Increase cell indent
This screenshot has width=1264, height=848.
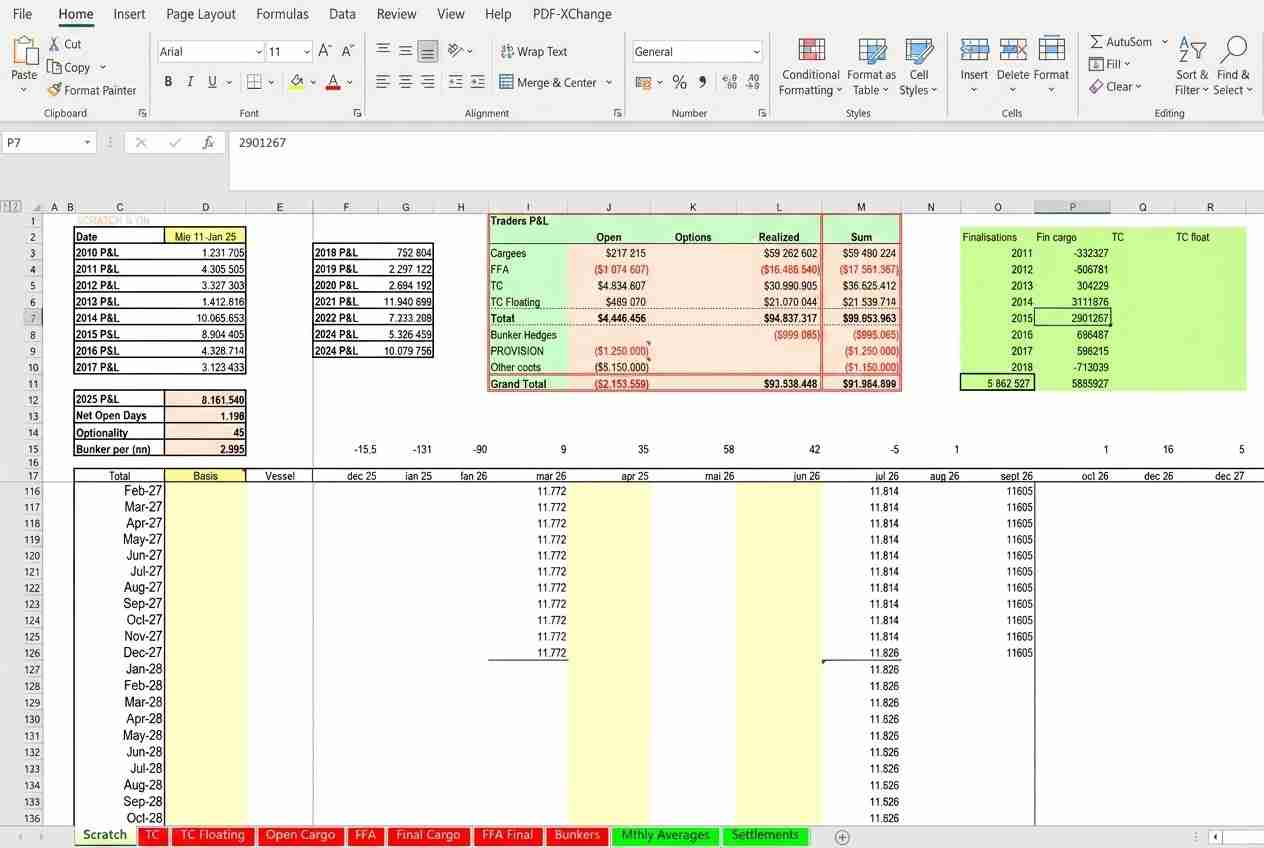point(478,82)
